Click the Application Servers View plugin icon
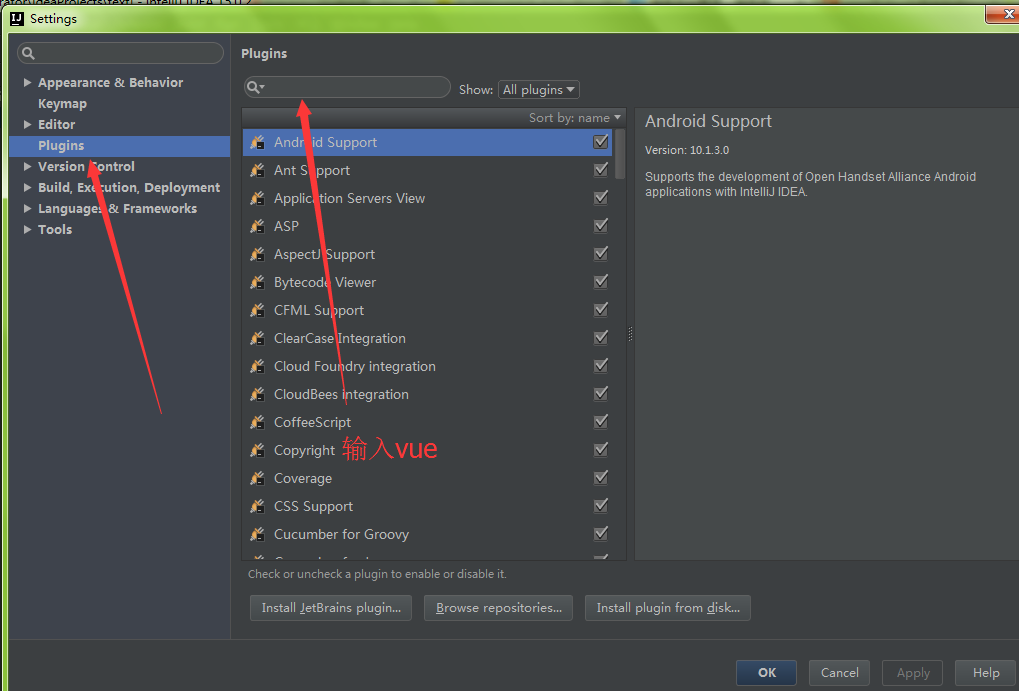The image size is (1019, 691). (x=257, y=198)
